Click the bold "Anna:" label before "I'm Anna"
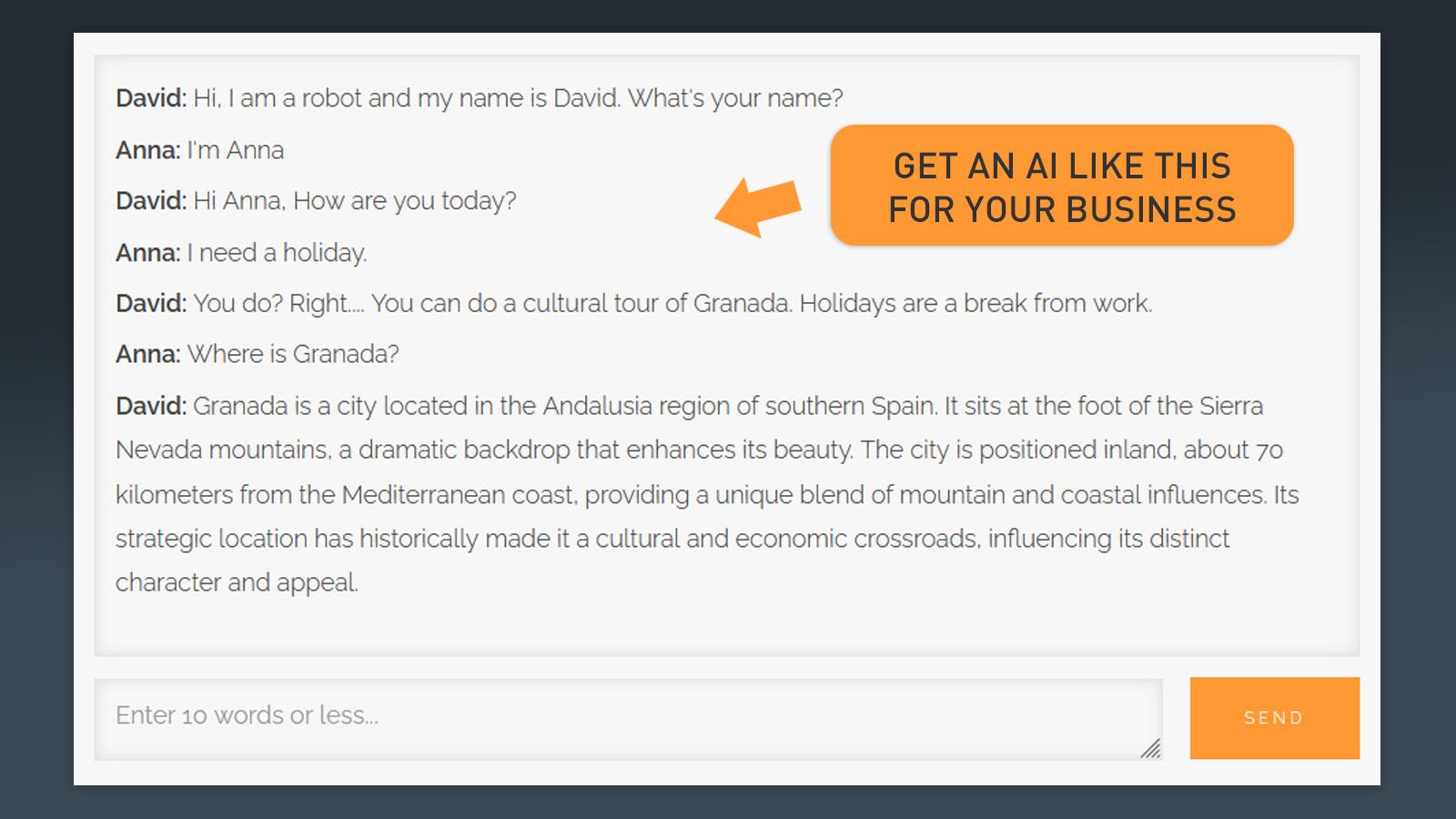This screenshot has height=819, width=1456. pos(148,150)
